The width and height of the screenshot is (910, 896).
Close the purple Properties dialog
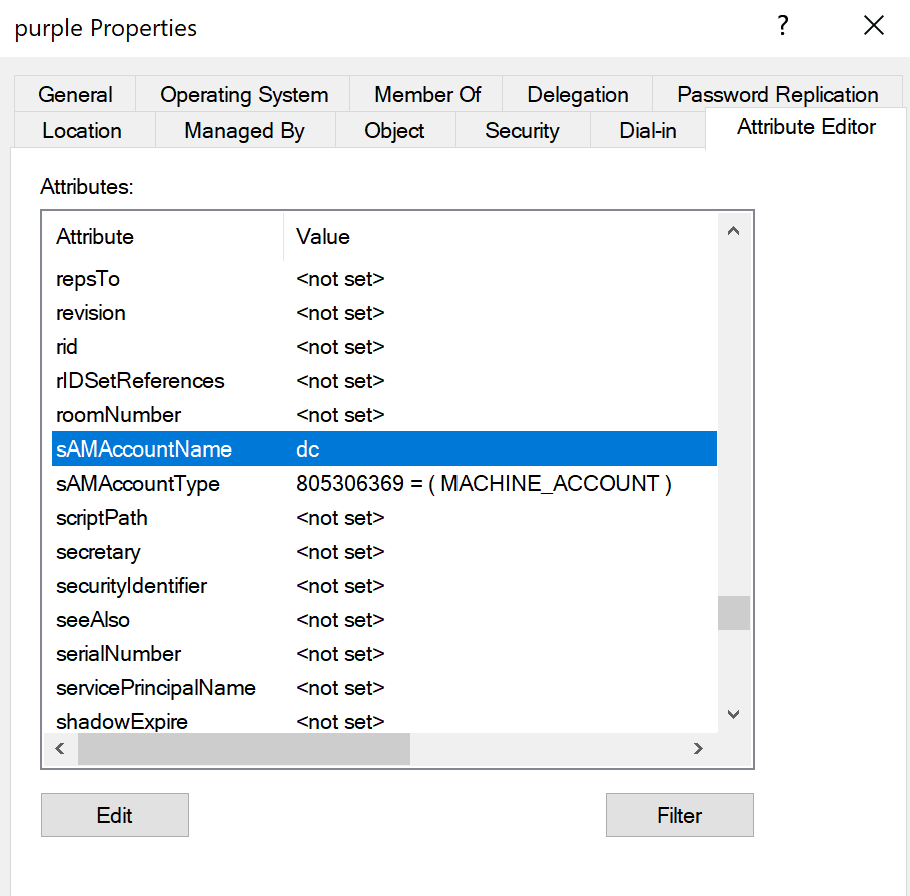coord(873,27)
